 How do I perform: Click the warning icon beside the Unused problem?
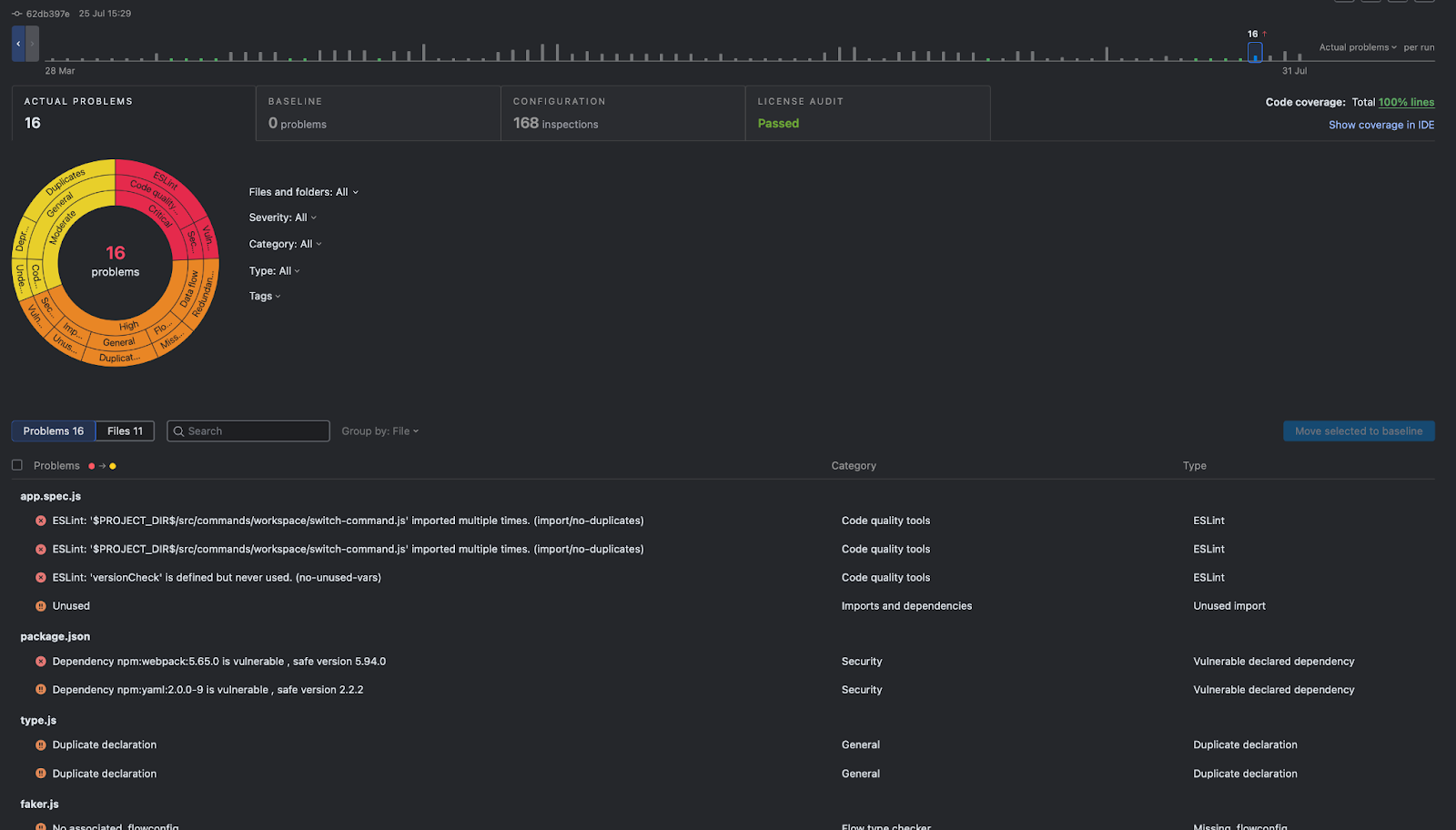[41, 606]
